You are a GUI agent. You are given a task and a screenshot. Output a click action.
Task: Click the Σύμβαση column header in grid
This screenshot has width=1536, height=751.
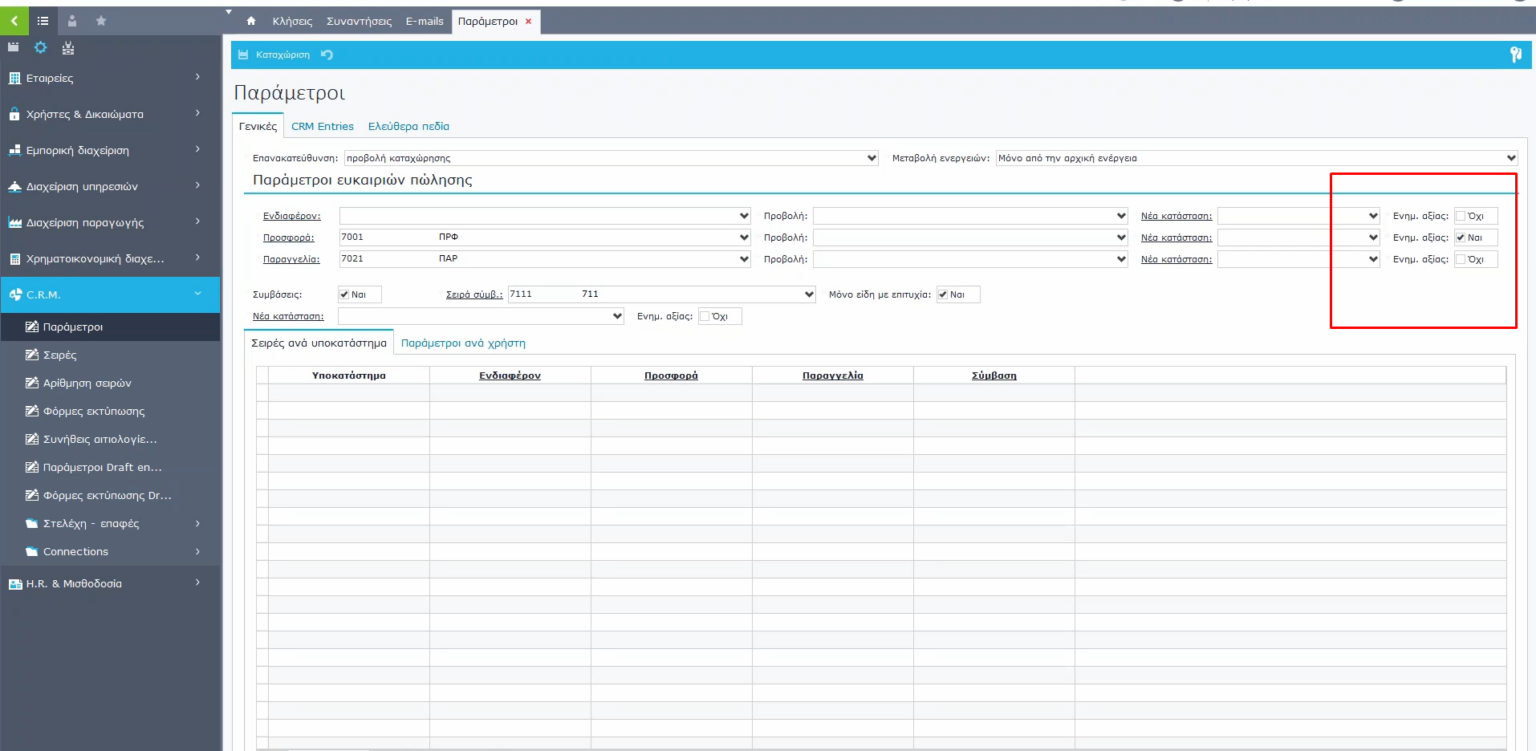pos(994,375)
